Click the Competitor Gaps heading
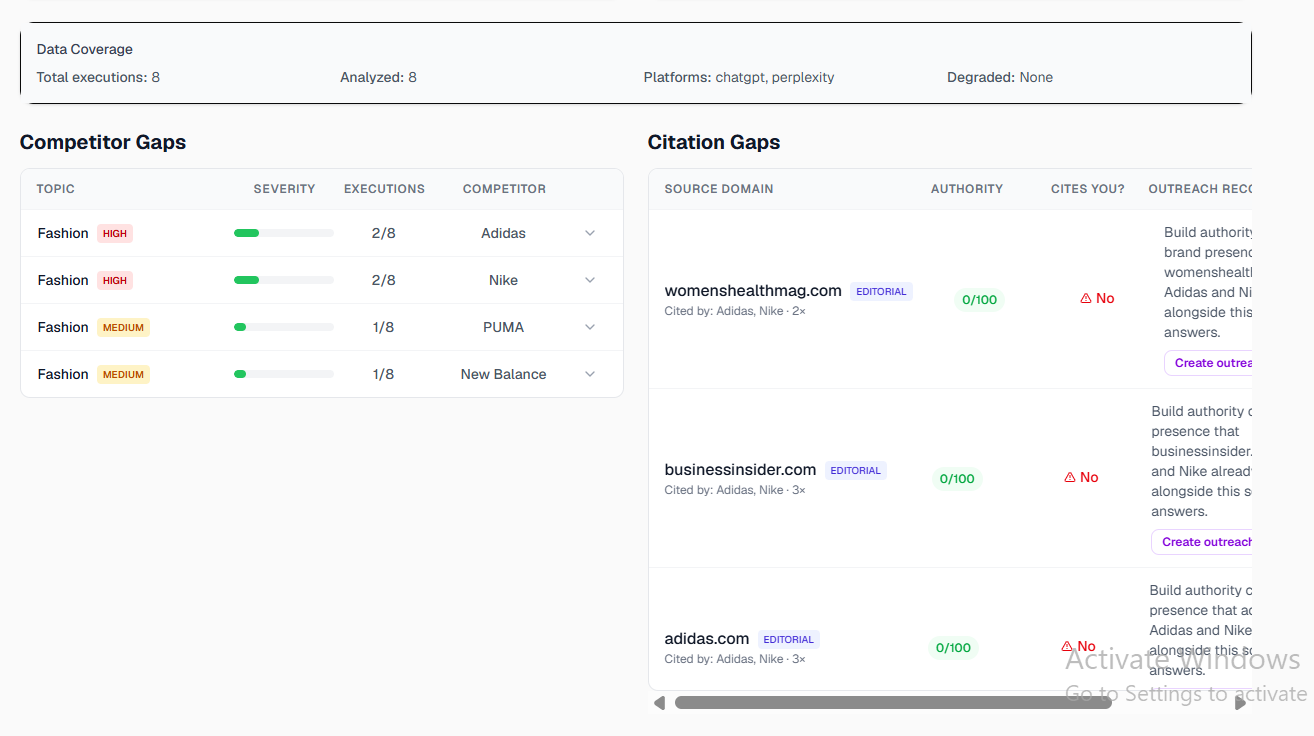 (103, 142)
